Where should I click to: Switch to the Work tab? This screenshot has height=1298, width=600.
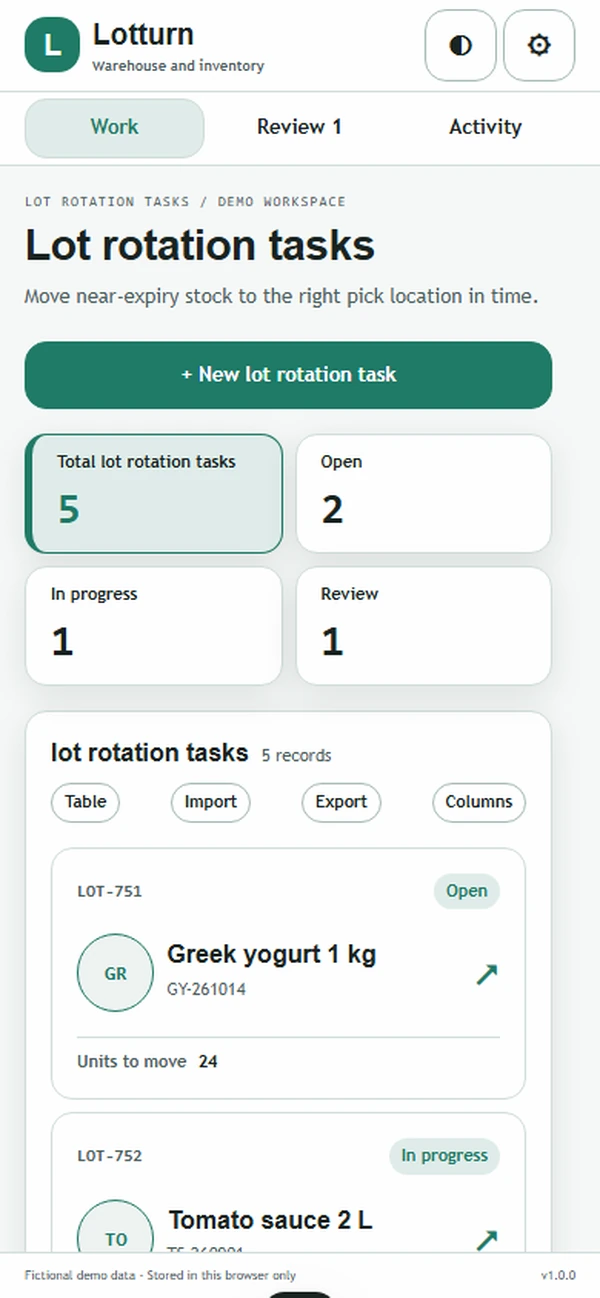(x=114, y=127)
